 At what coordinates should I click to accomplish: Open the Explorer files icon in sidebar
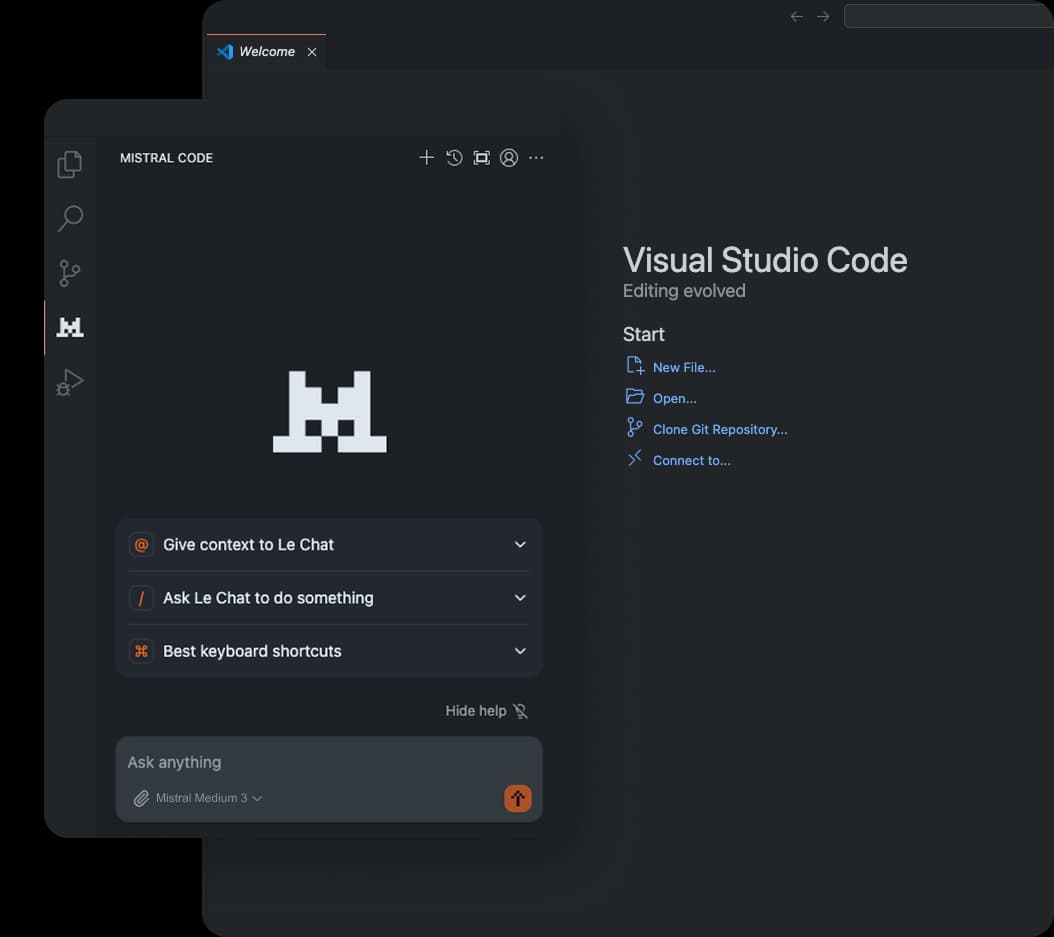tap(70, 164)
